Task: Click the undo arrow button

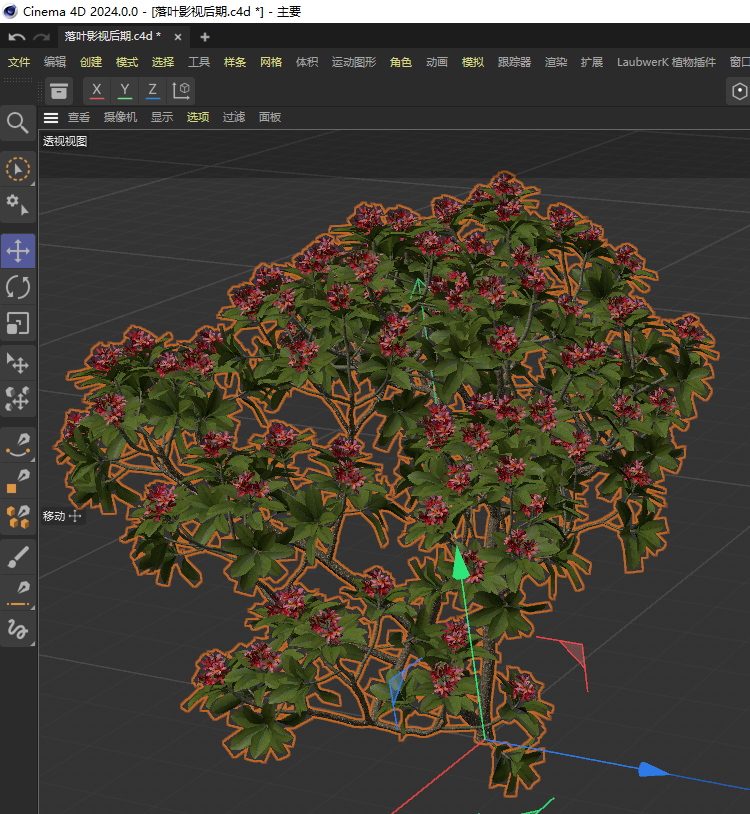Action: click(x=17, y=37)
